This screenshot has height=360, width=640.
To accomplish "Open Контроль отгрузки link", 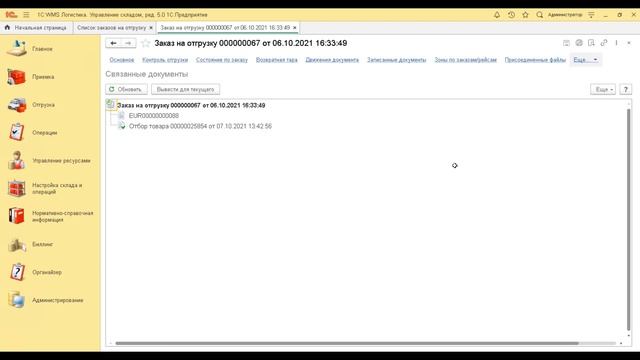I will [165, 60].
